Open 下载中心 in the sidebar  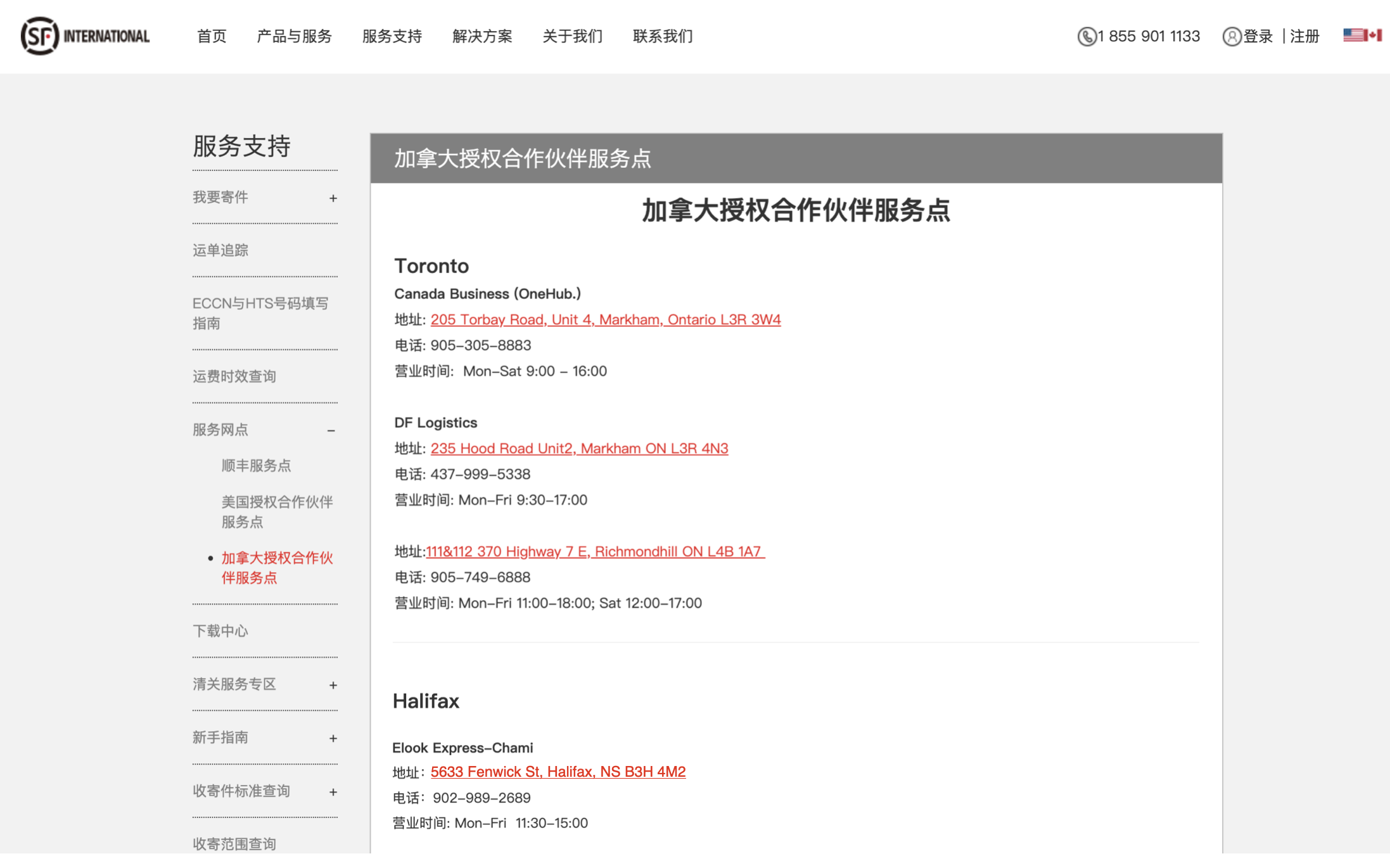[x=220, y=631]
